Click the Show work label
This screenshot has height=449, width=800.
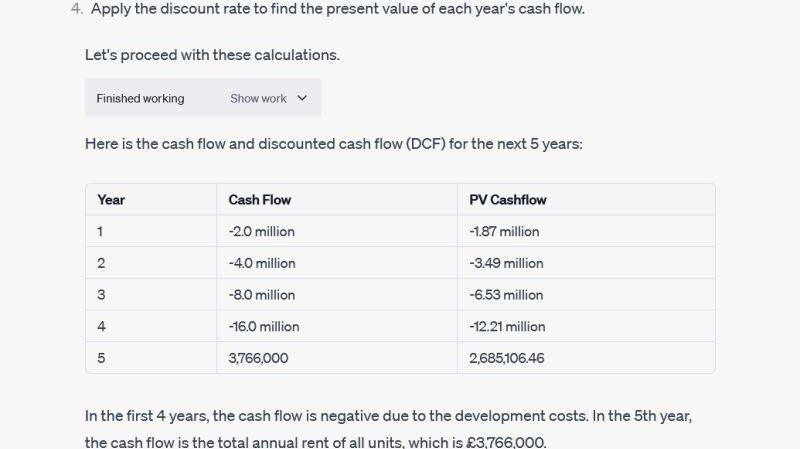click(x=258, y=98)
